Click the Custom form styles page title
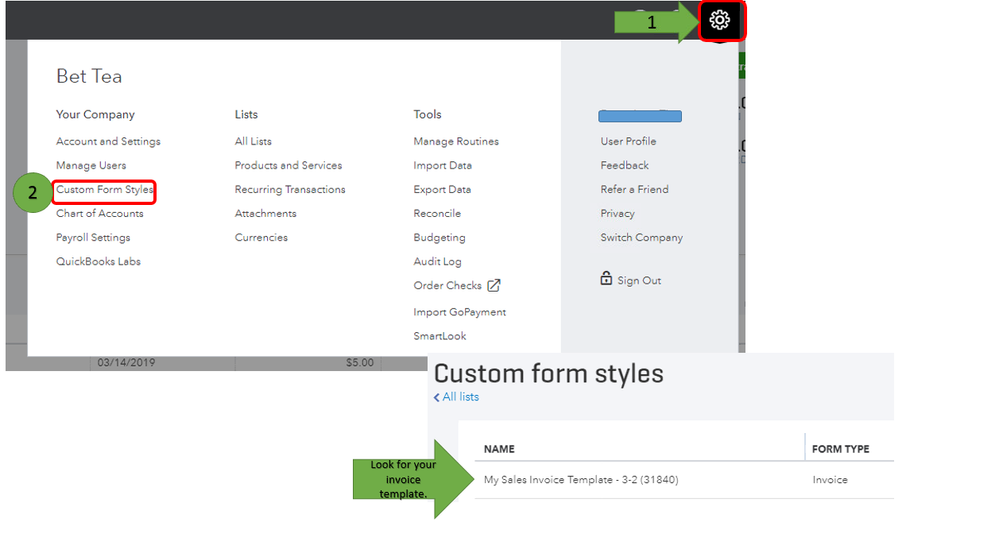Image resolution: width=999 pixels, height=549 pixels. coord(549,373)
